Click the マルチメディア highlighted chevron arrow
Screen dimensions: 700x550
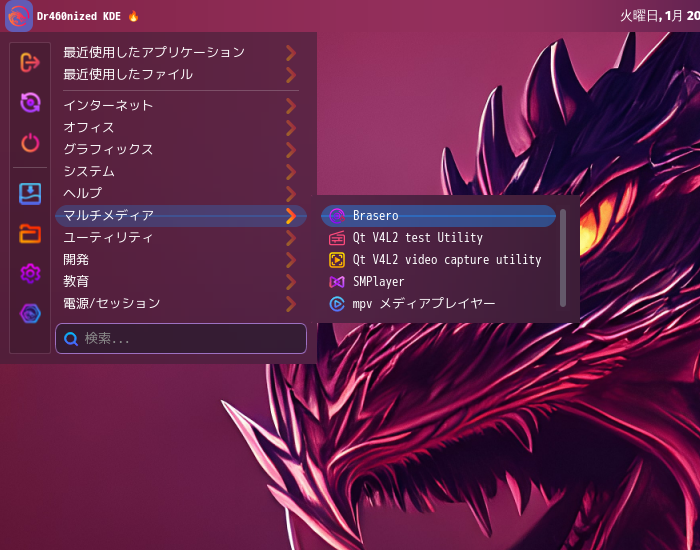coord(291,216)
